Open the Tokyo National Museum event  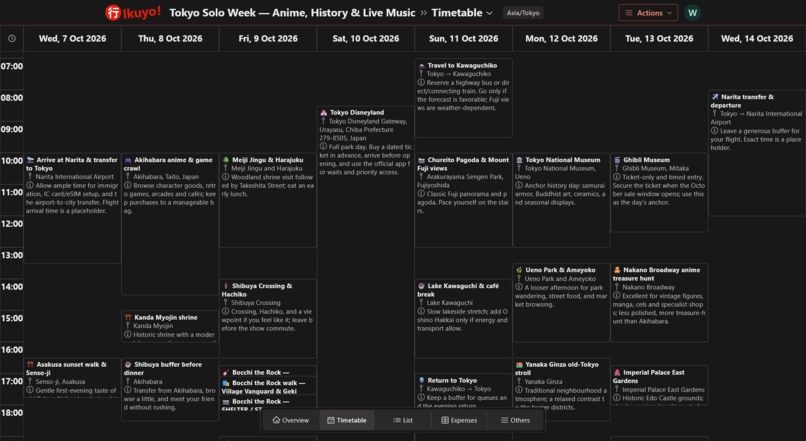tap(561, 200)
